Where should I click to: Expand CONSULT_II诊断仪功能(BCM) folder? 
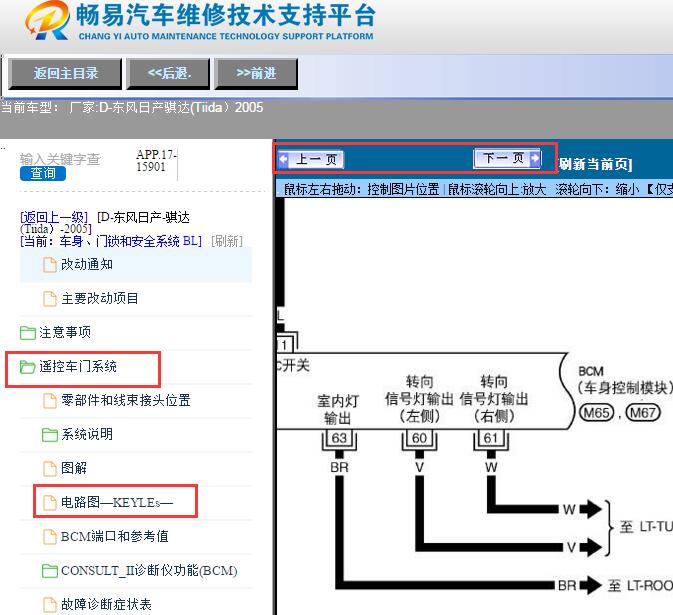[149, 570]
